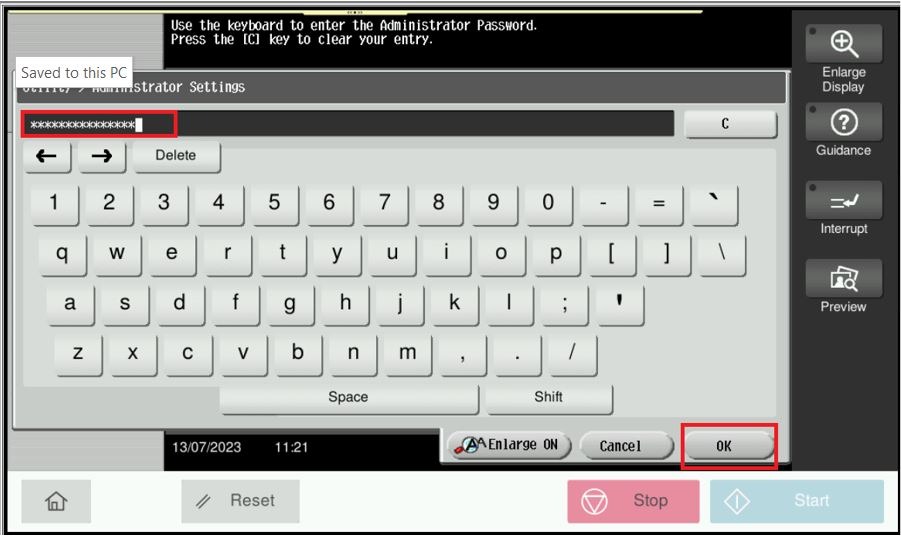Viewport: 901px width, 536px height.
Task: Move cursor left with left arrow key
Action: (47, 156)
